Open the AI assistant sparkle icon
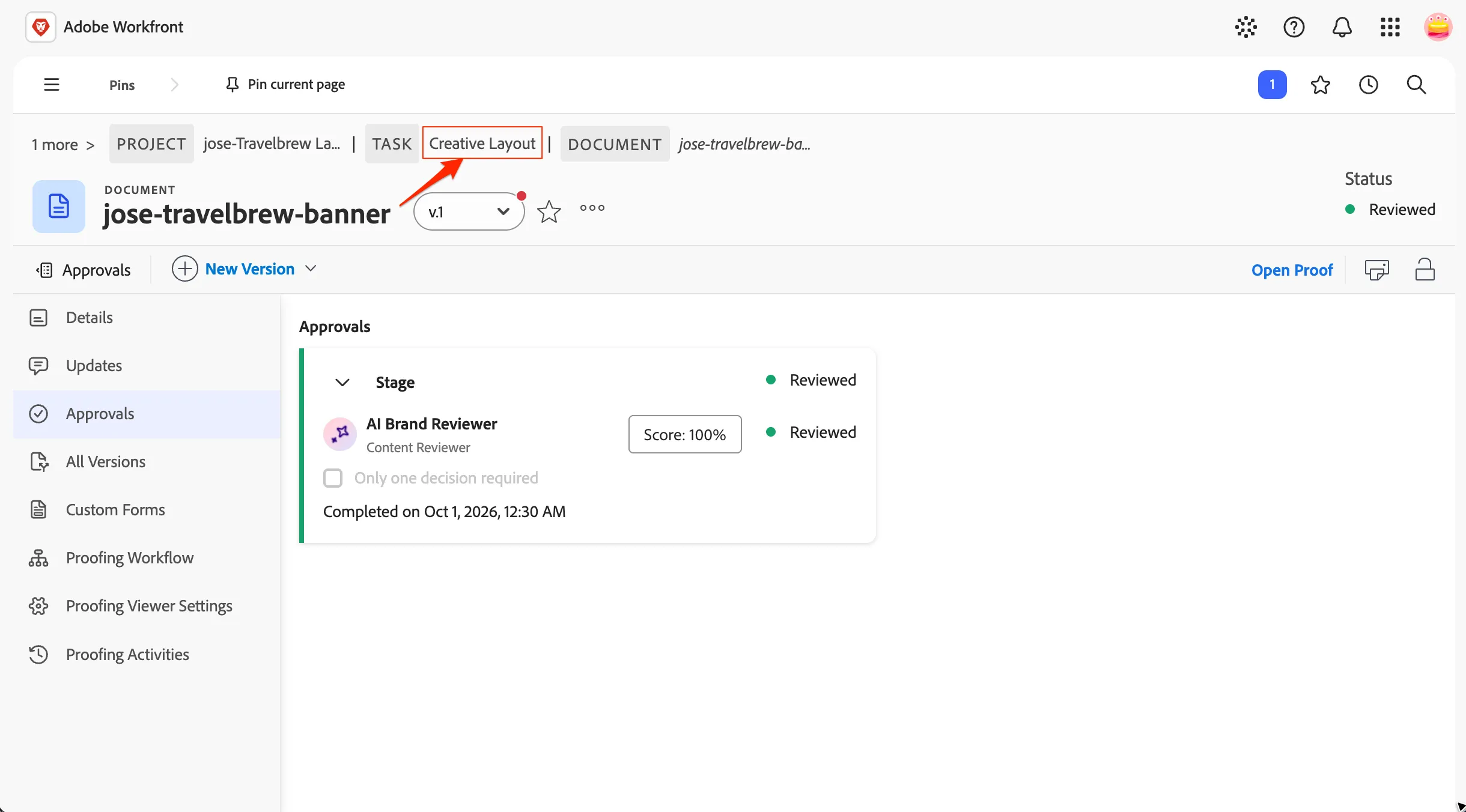1466x812 pixels. pos(1245,27)
